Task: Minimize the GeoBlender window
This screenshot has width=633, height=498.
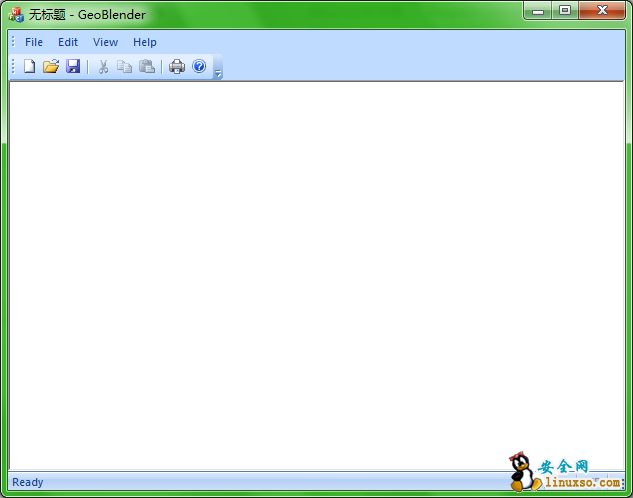Action: coord(539,11)
